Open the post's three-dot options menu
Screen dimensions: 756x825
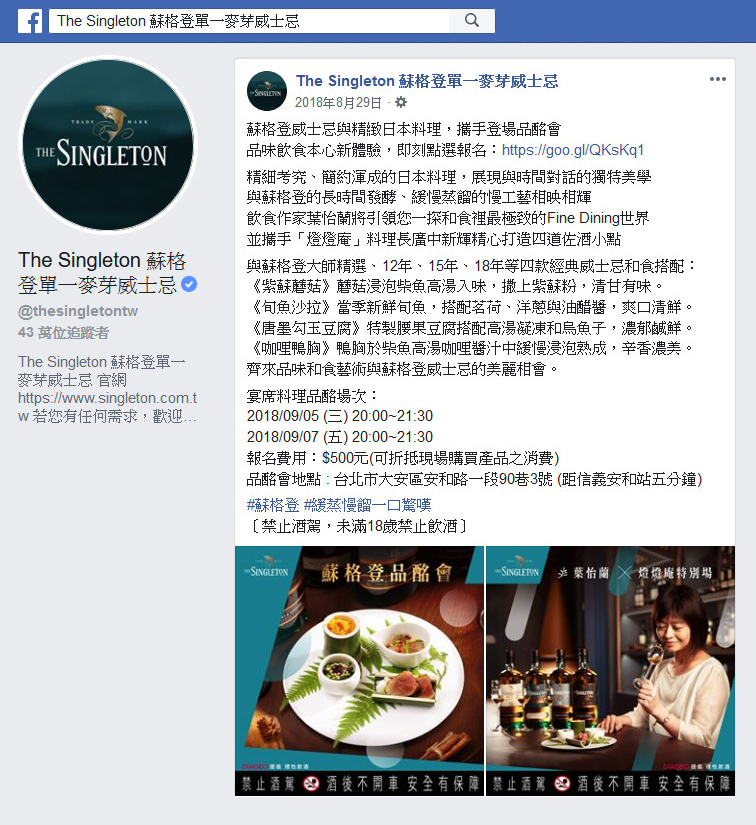point(718,79)
